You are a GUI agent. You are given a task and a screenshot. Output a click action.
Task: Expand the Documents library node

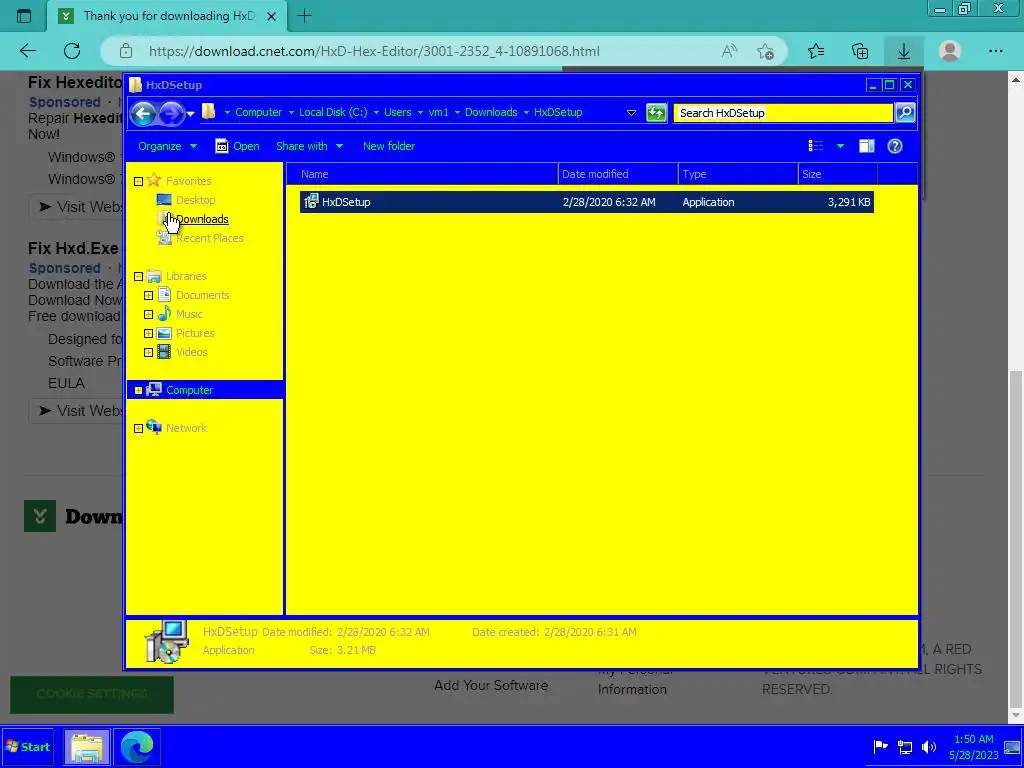[x=148, y=296]
